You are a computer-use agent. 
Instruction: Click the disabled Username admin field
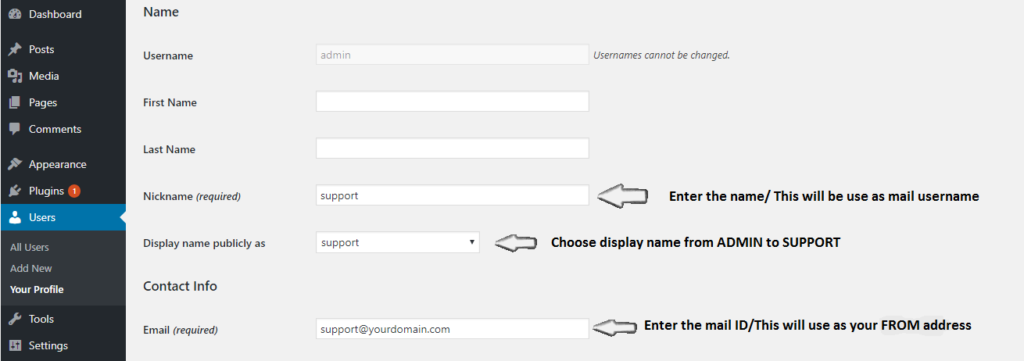pyautogui.click(x=452, y=55)
